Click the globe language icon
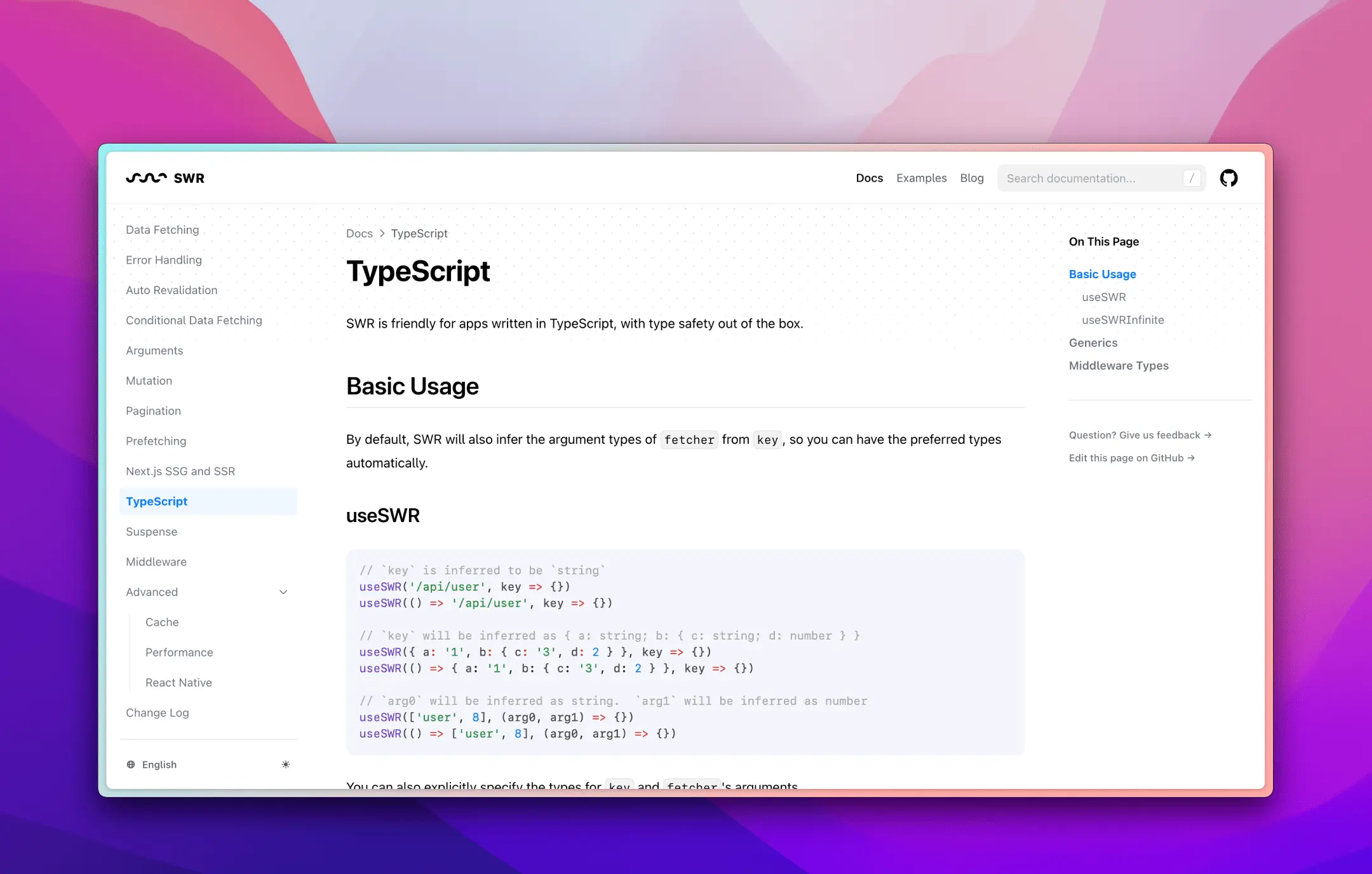The image size is (1372, 874). pyautogui.click(x=131, y=764)
